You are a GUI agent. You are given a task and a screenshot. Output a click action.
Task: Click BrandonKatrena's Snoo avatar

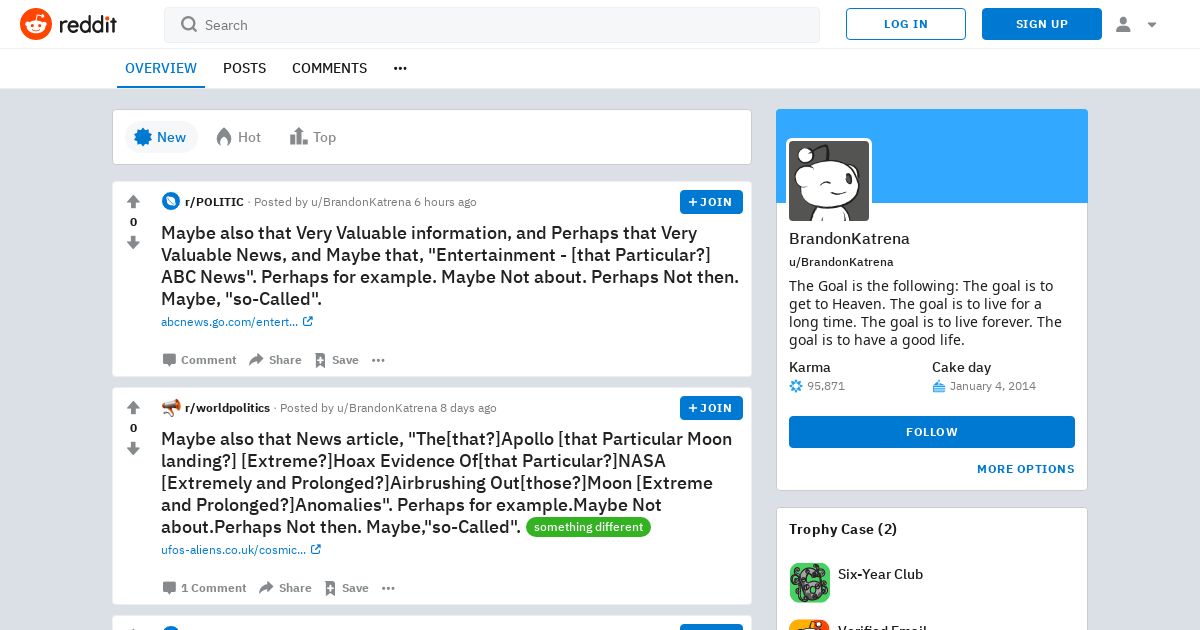coord(829,181)
